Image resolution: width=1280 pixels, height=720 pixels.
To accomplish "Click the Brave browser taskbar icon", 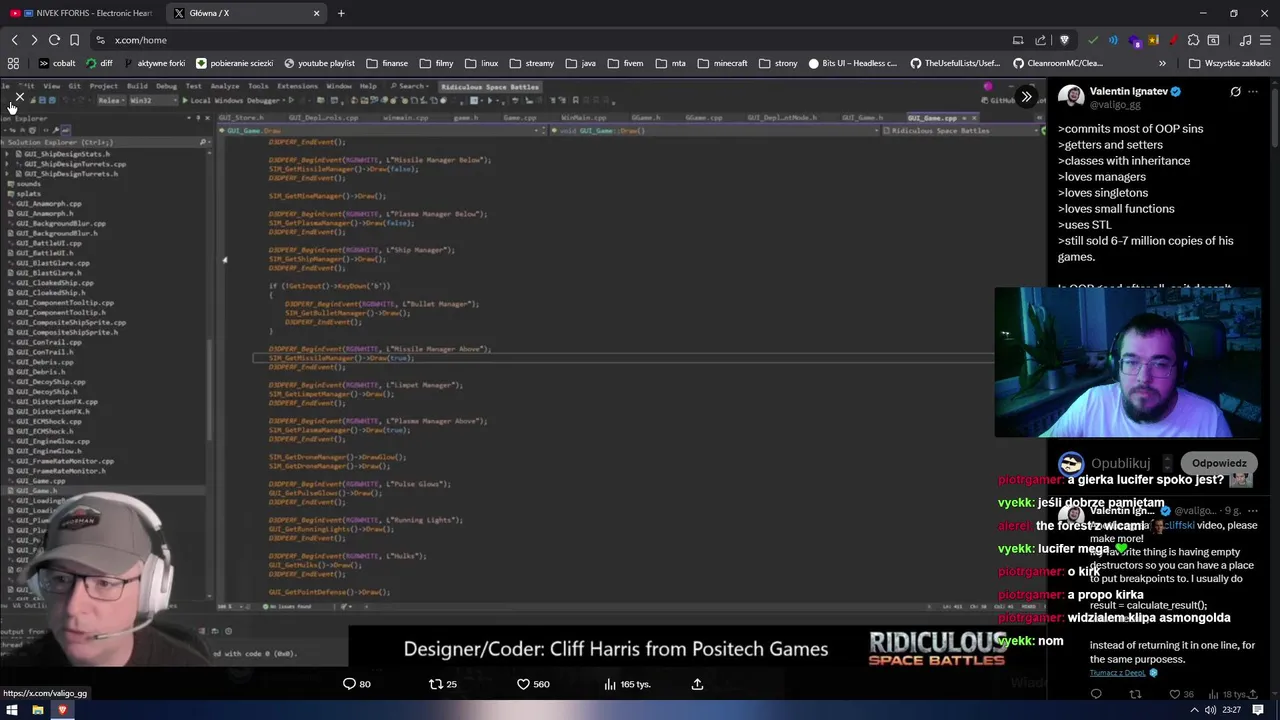I will [62, 710].
